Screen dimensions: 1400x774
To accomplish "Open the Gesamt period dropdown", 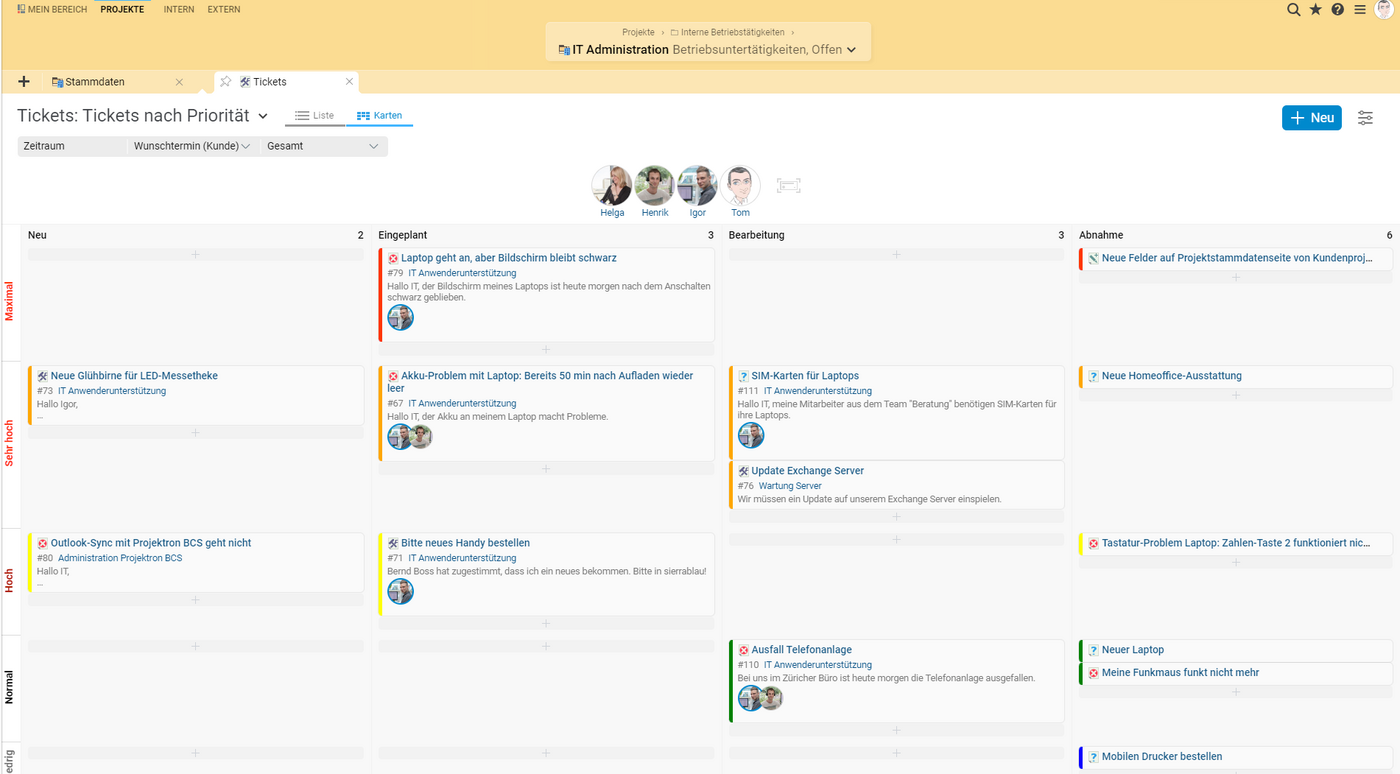I will click(x=323, y=146).
